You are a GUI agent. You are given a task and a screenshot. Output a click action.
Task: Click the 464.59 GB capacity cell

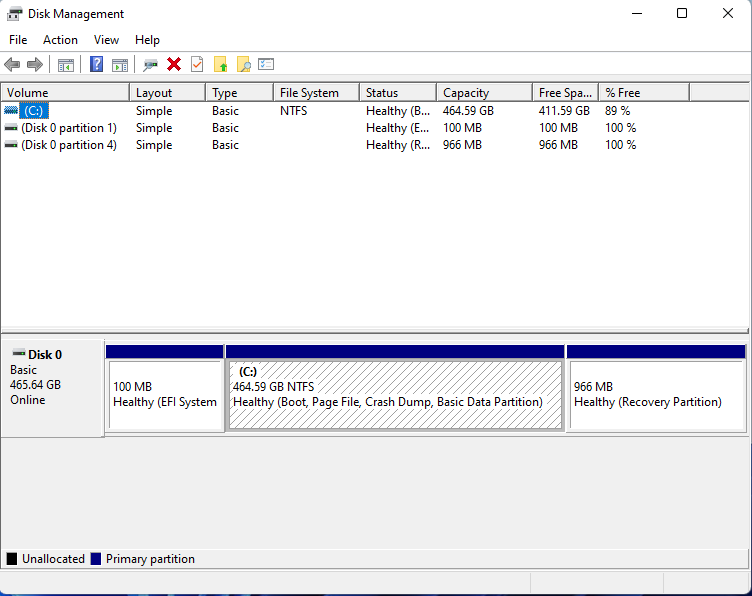point(468,111)
